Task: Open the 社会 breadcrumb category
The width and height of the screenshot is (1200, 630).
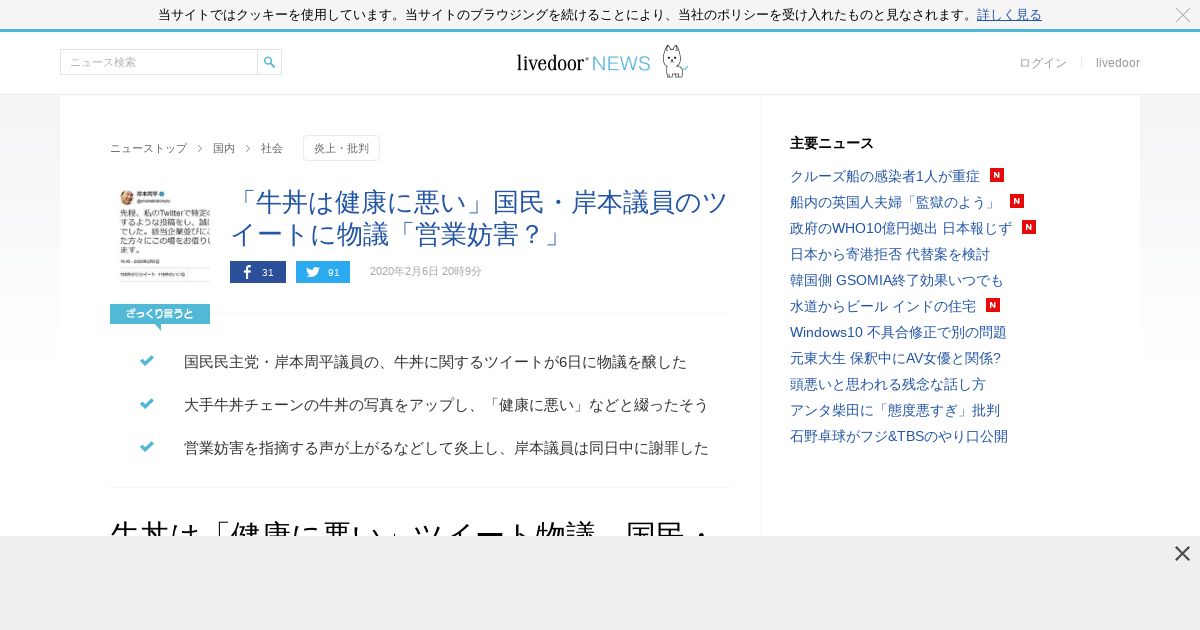Action: [272, 148]
